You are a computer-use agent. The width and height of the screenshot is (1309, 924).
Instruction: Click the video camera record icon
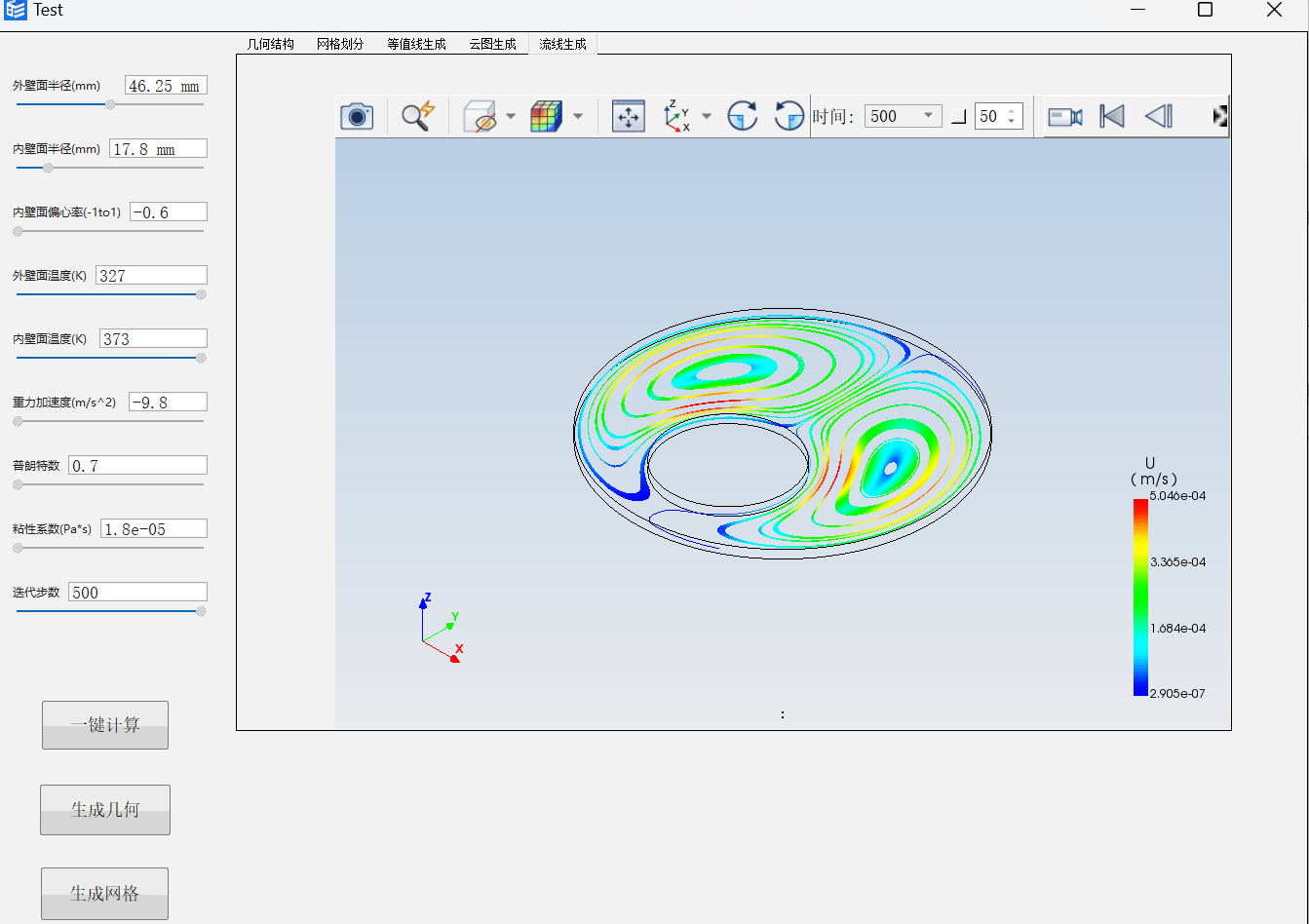[x=1065, y=117]
